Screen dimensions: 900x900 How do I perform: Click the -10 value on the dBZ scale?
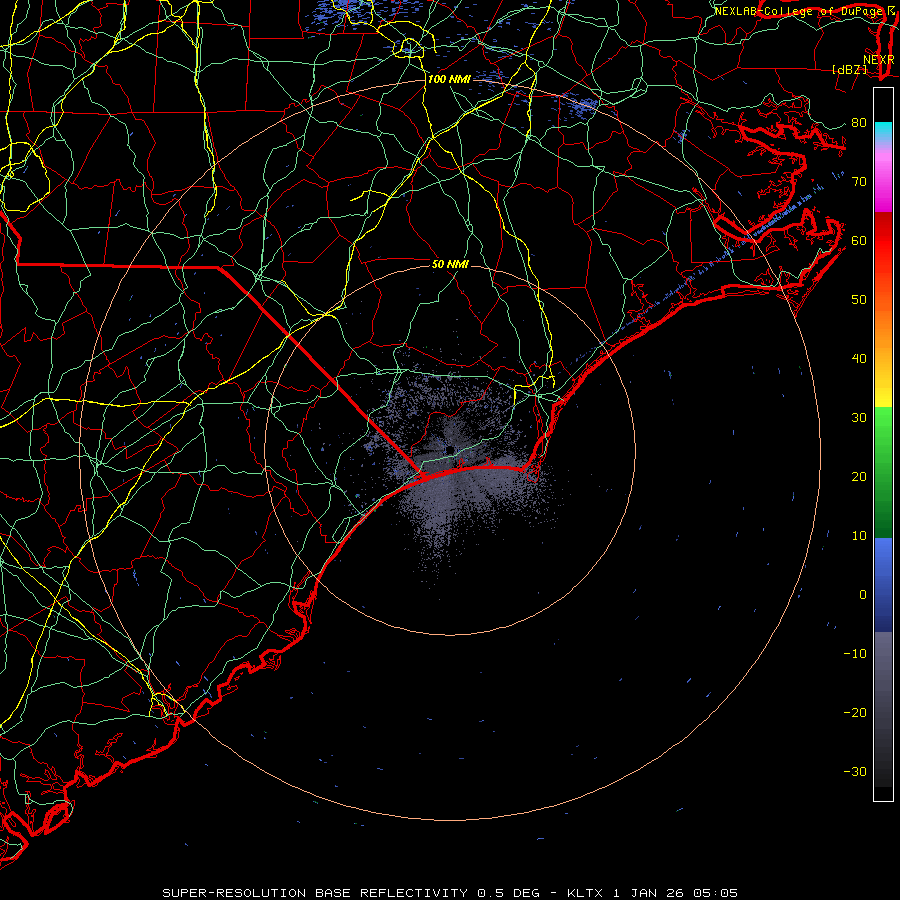pos(855,654)
